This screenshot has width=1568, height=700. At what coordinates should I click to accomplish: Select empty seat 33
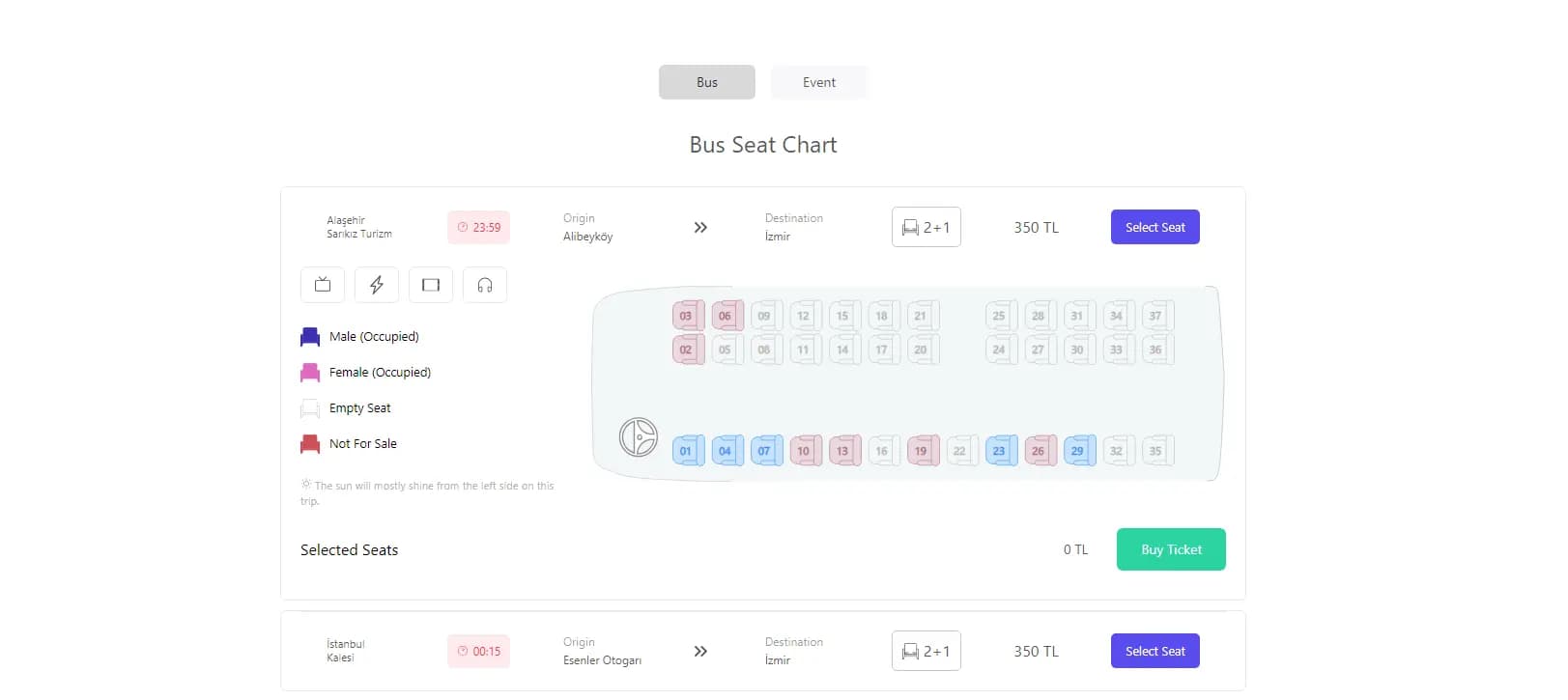[1118, 350]
